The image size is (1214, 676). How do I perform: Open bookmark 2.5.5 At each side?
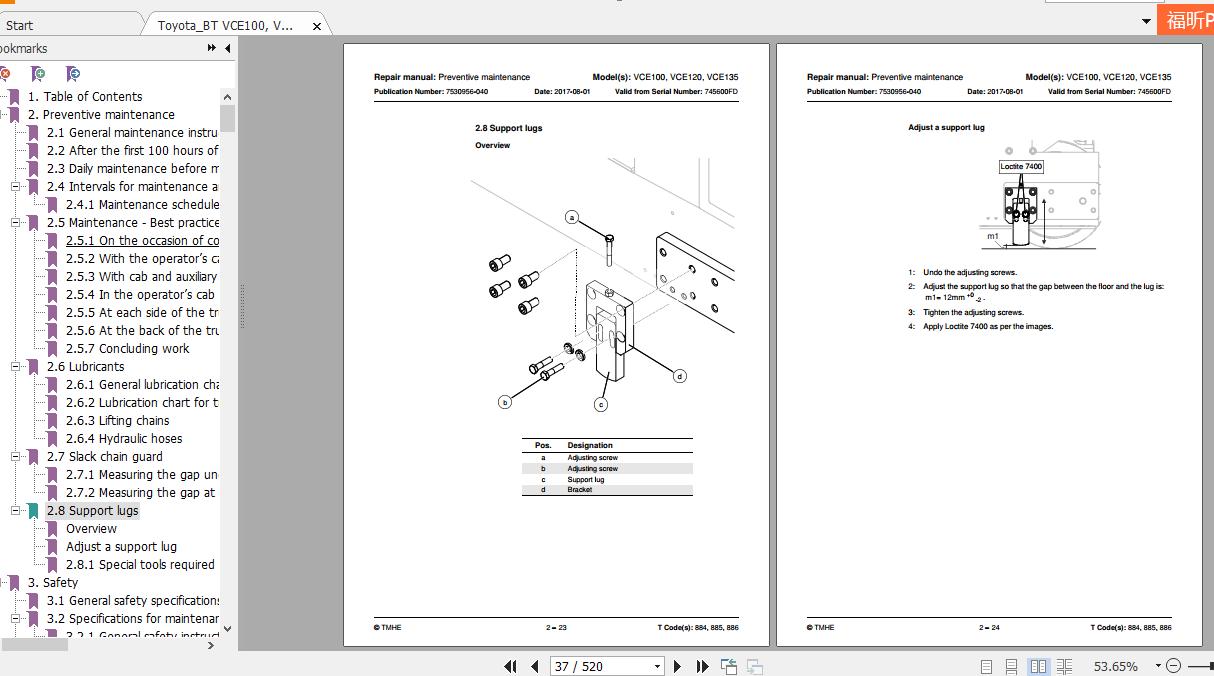(143, 313)
